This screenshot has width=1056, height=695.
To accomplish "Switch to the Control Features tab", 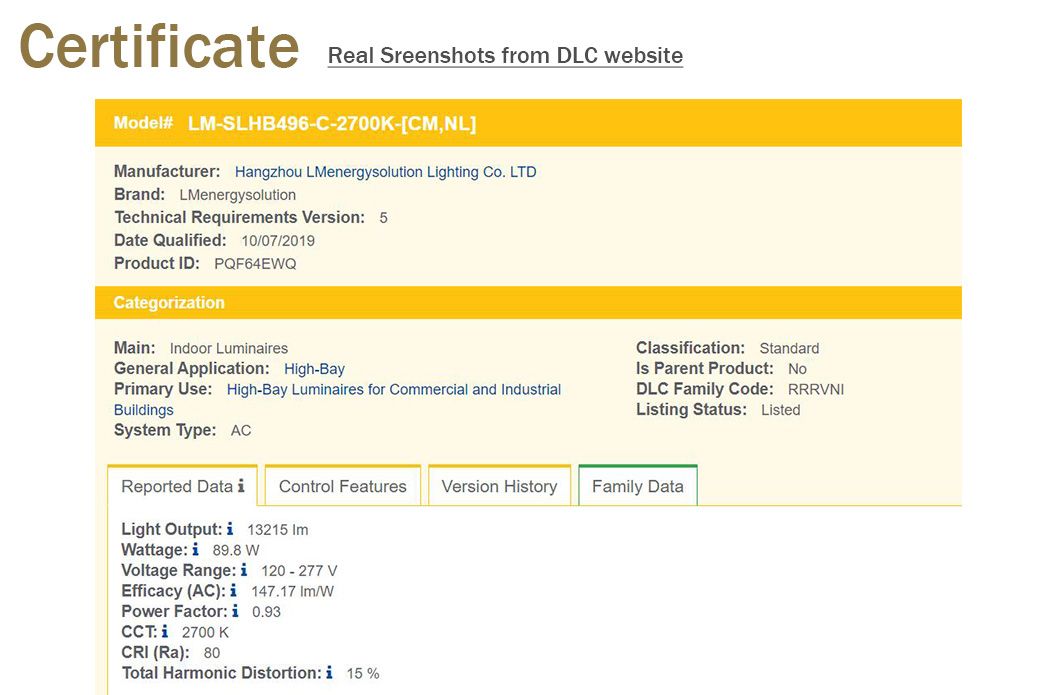I will (342, 487).
